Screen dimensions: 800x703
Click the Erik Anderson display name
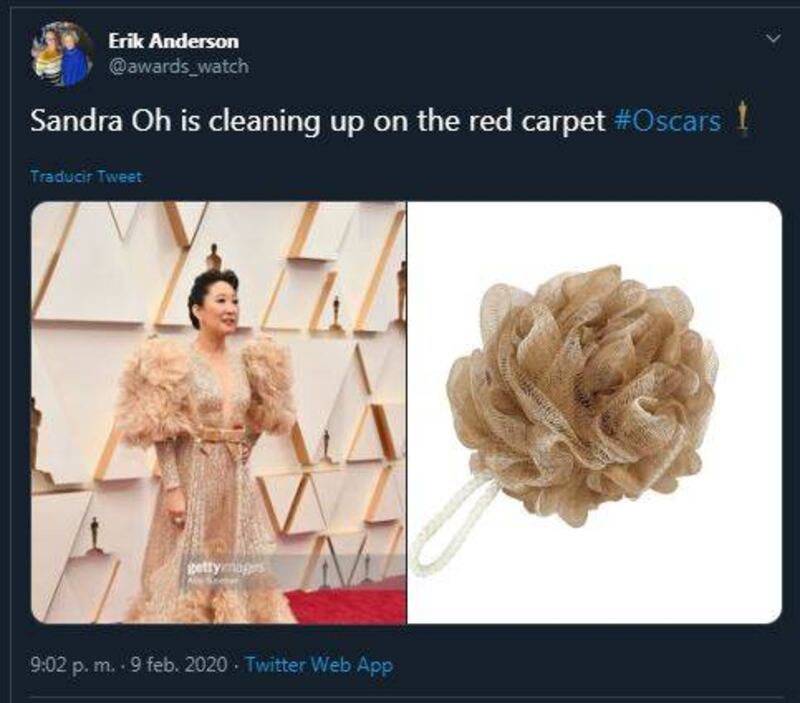pos(173,41)
